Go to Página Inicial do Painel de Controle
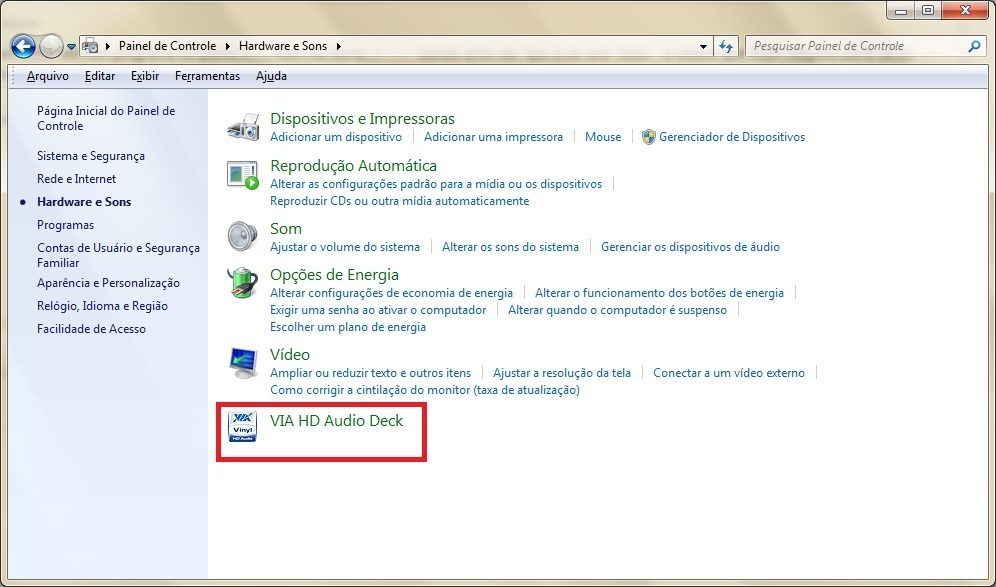The width and height of the screenshot is (996, 587). tap(106, 118)
